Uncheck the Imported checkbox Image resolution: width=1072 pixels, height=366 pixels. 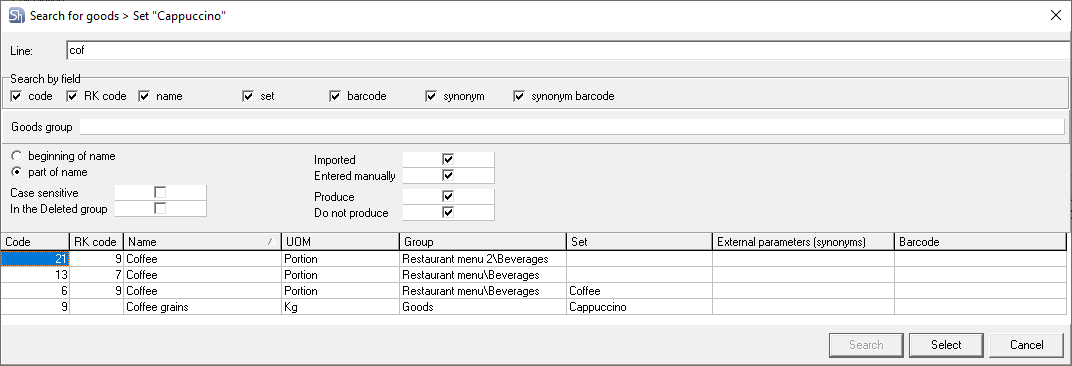(x=448, y=159)
